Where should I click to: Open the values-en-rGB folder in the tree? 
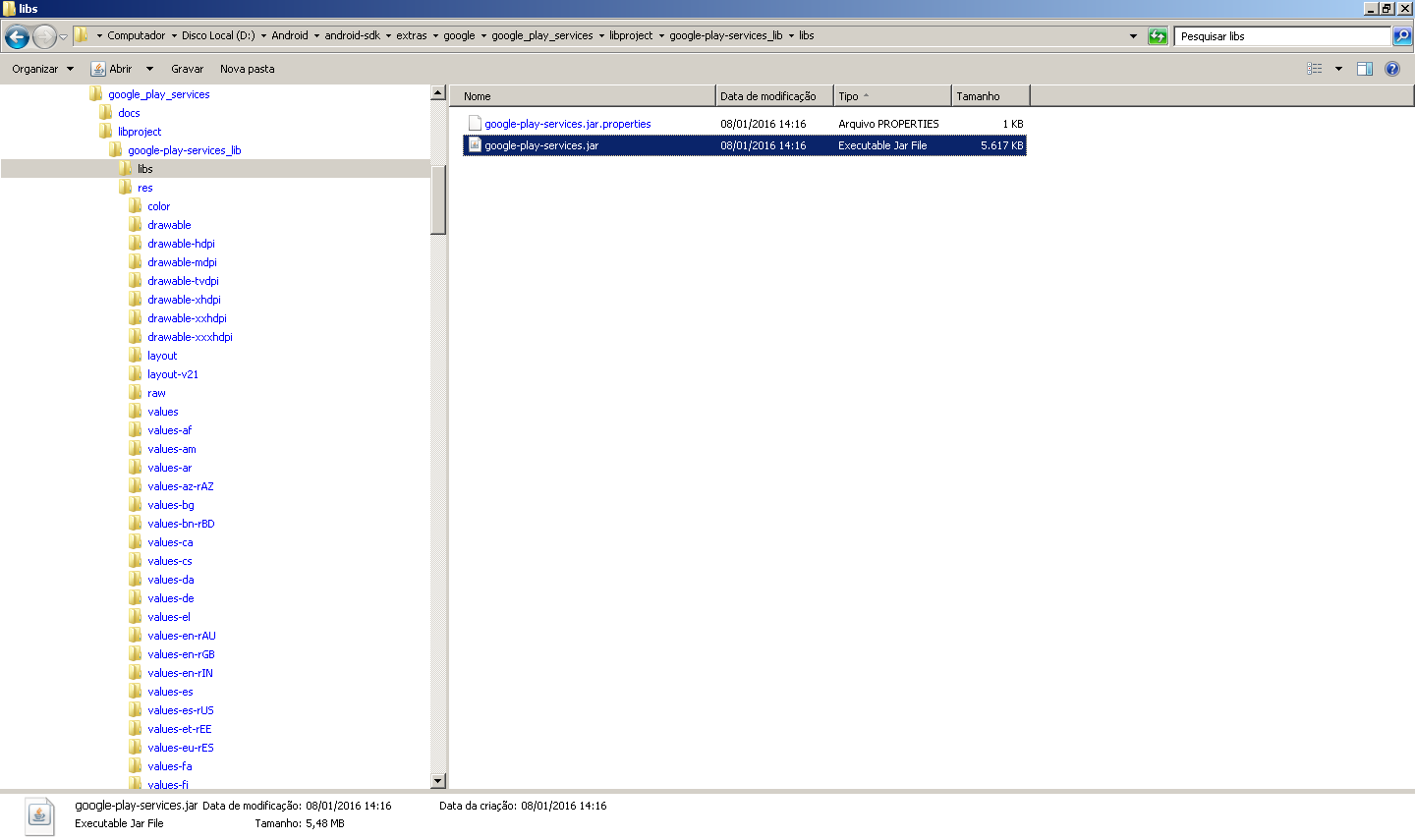[x=181, y=654]
